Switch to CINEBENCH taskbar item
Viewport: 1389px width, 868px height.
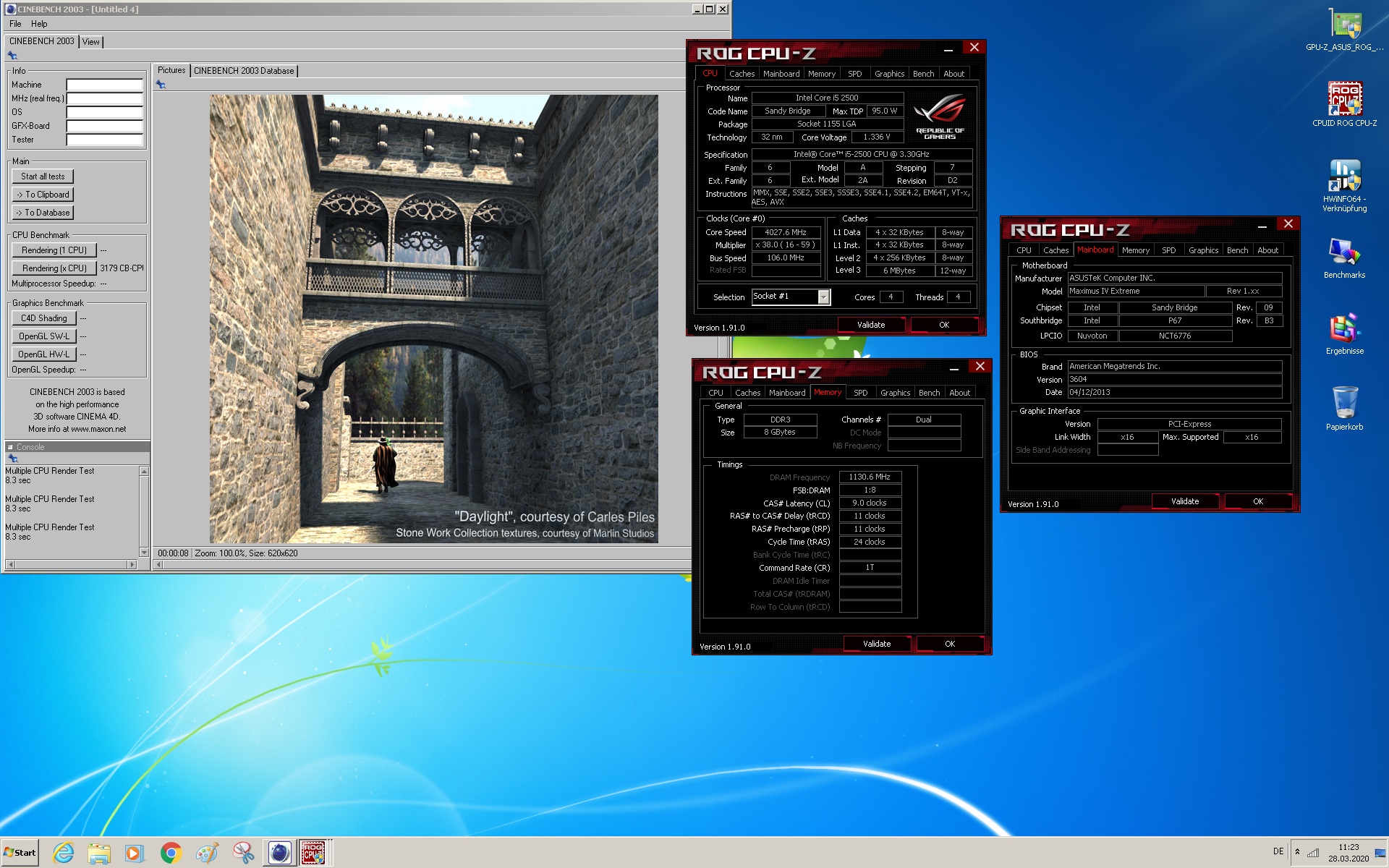[279, 853]
